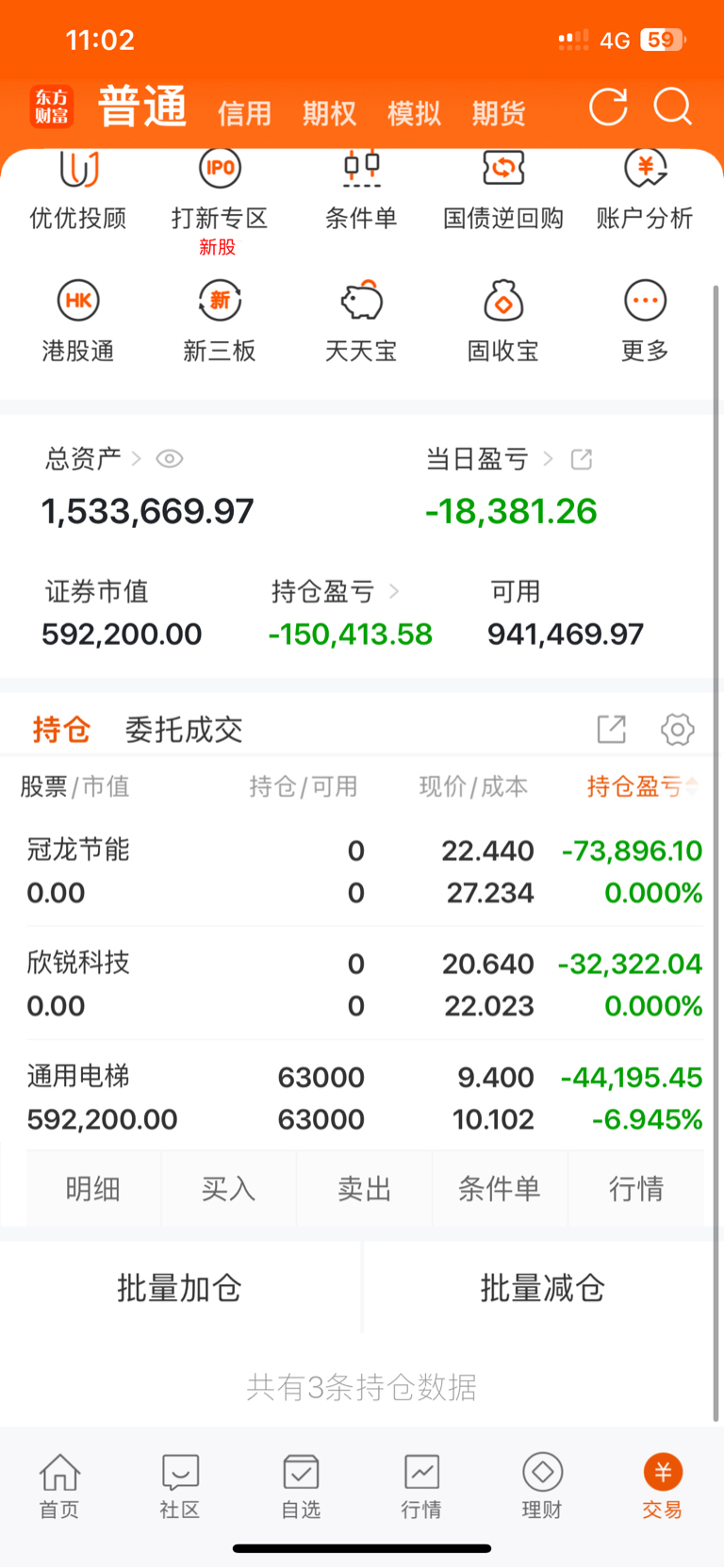Toggle total assets visibility eye
Viewport: 724px width, 1568px height.
click(170, 459)
